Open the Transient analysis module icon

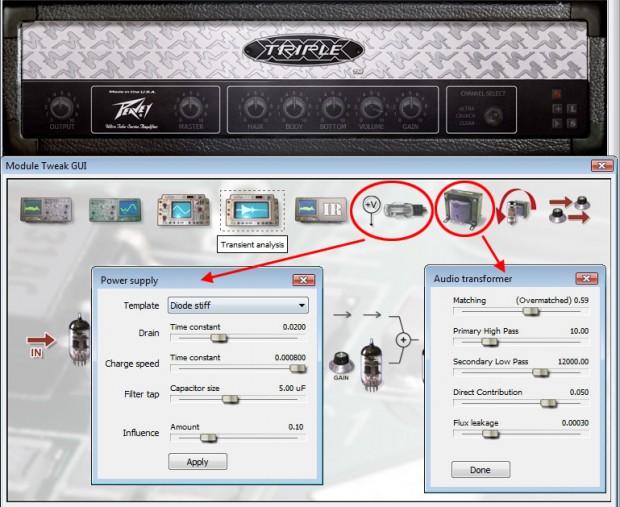coord(251,210)
